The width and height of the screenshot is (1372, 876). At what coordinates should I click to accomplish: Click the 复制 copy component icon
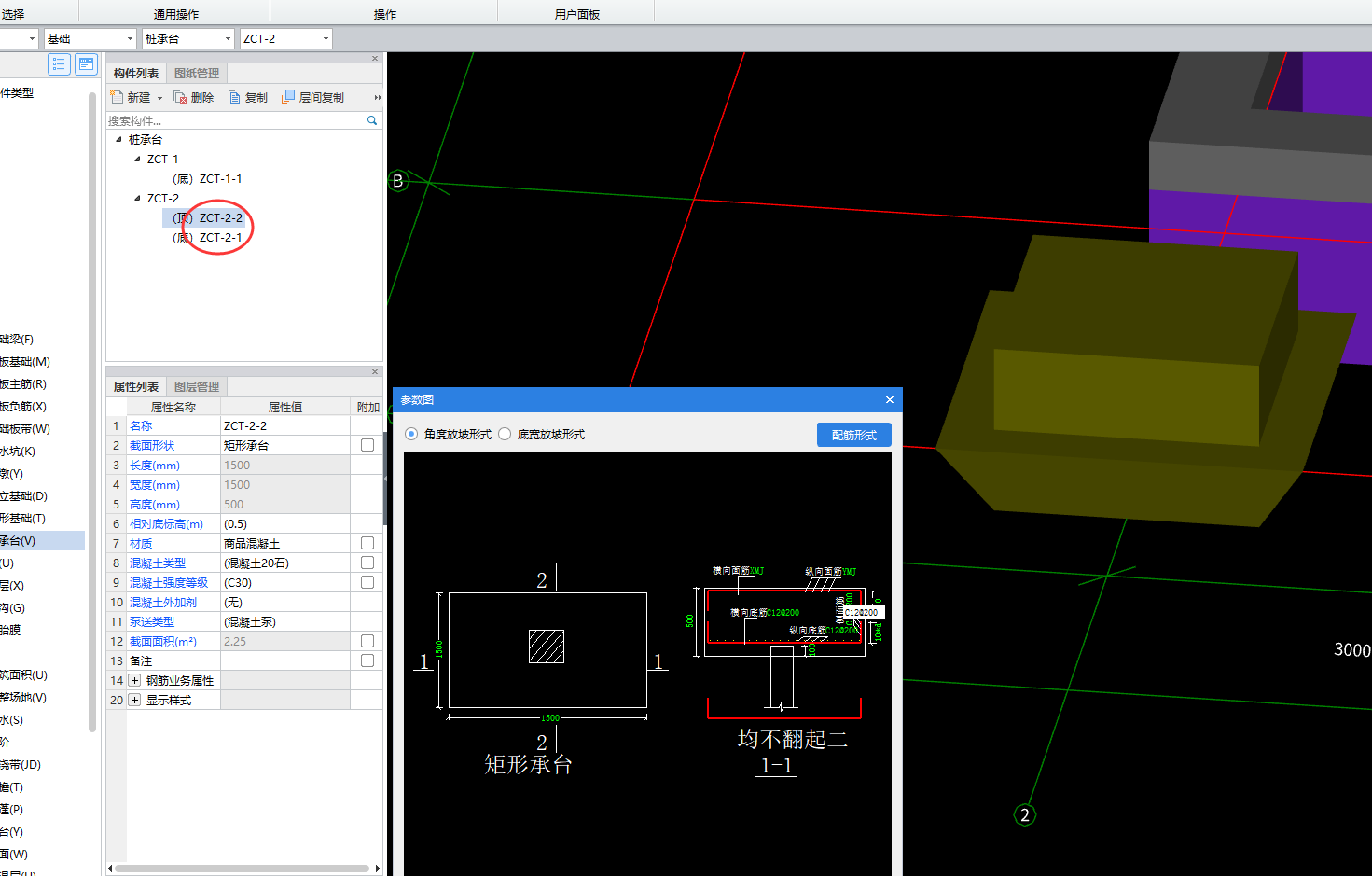(x=234, y=97)
